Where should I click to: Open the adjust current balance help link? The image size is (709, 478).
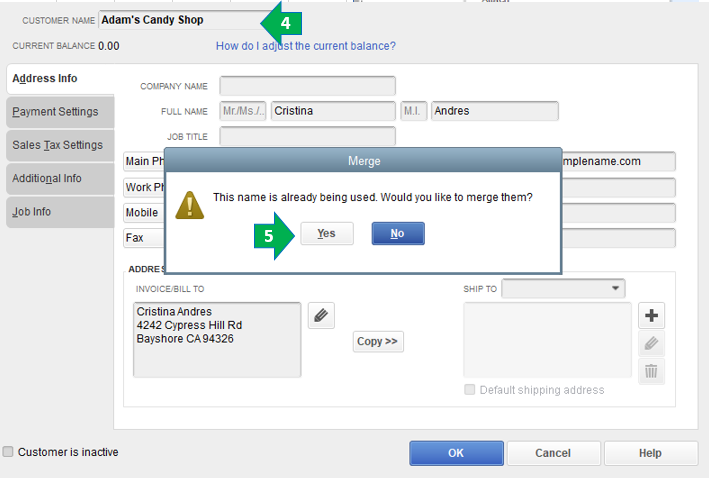click(306, 46)
